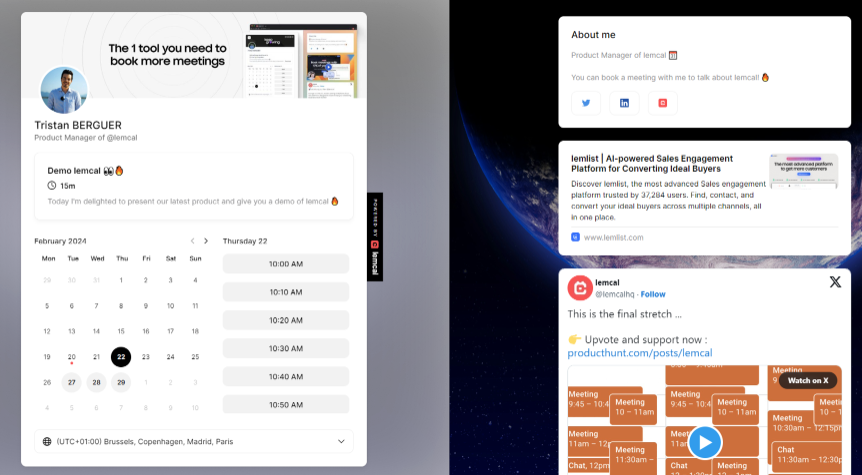Open the www.lemlist.com link
Viewport: 862px width, 475px height.
point(614,238)
